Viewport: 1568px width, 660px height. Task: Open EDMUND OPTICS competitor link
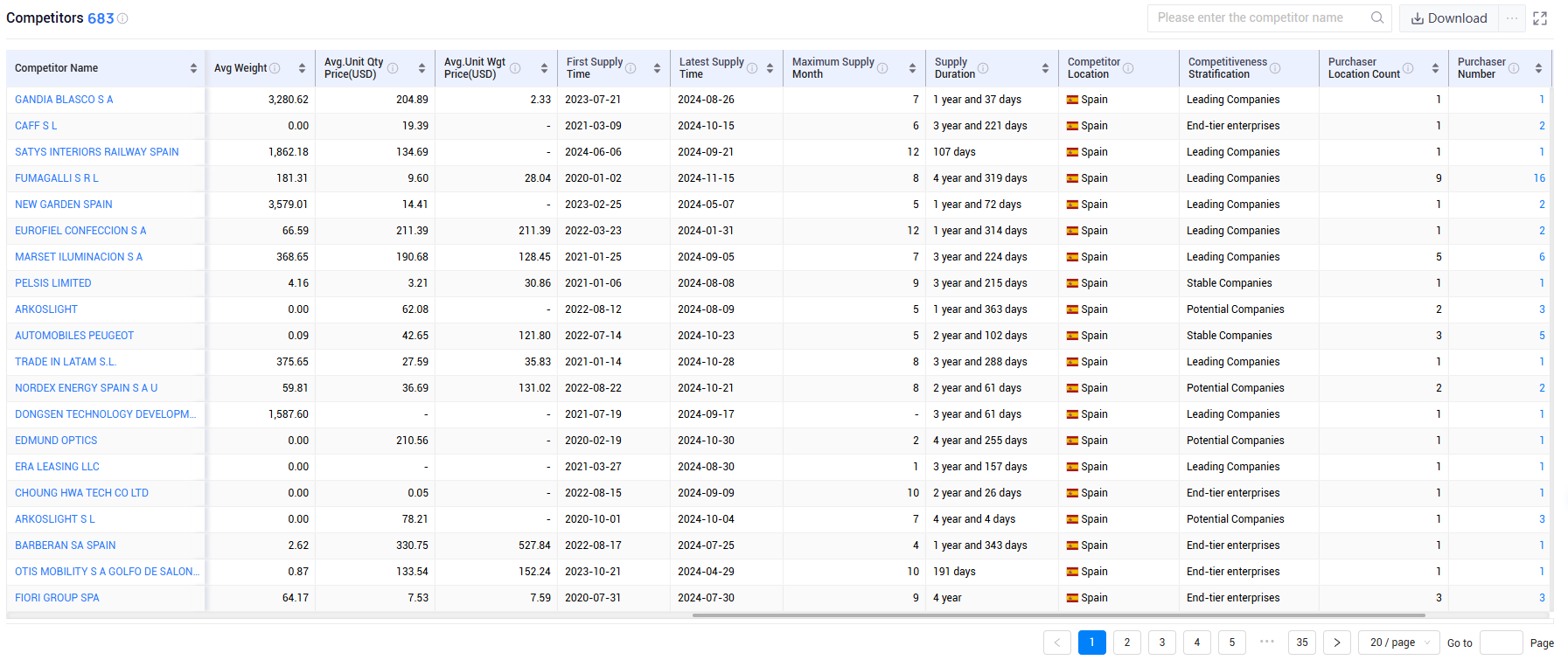[x=56, y=441]
